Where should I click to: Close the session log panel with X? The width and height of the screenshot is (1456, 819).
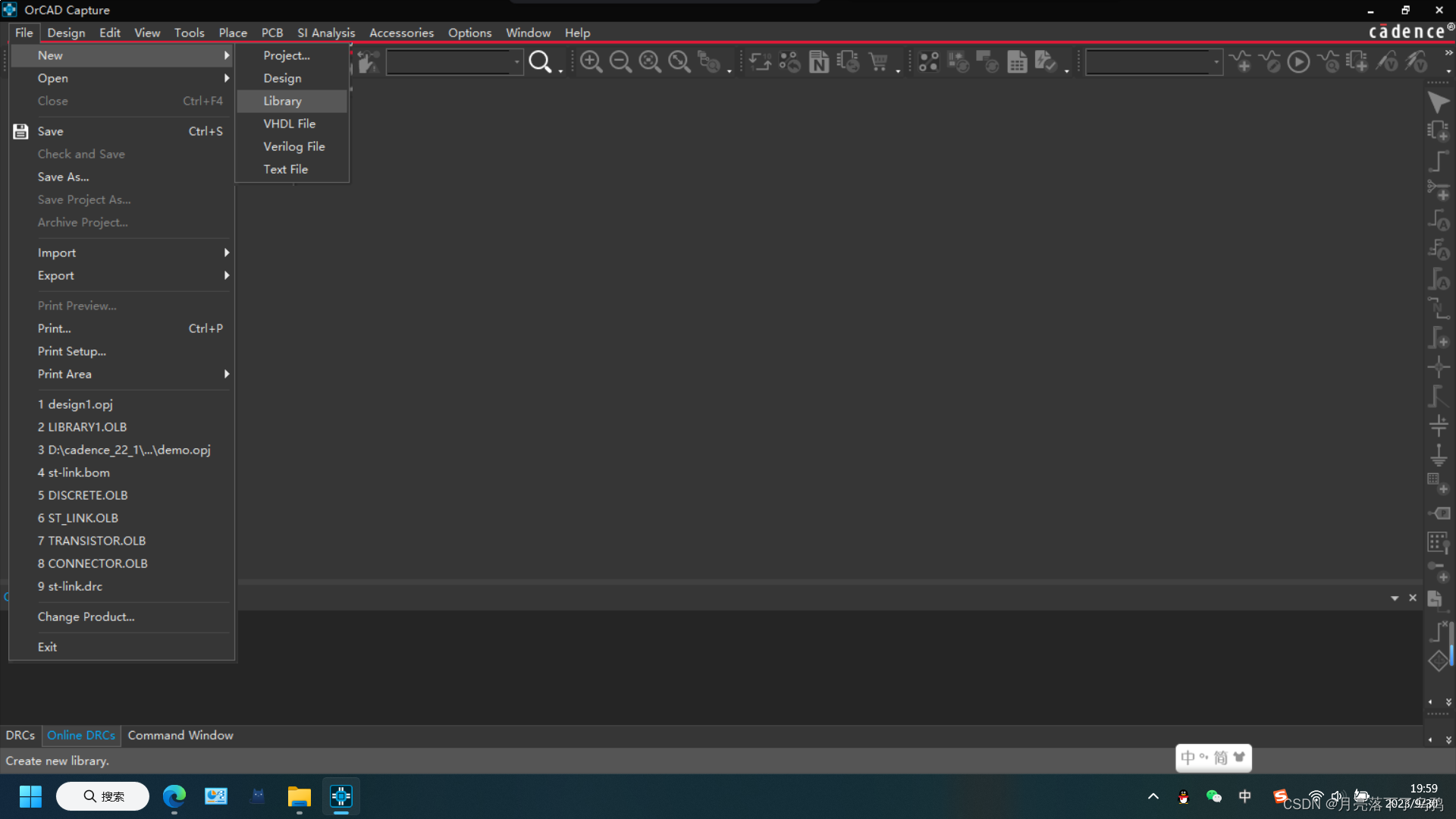click(x=1413, y=598)
